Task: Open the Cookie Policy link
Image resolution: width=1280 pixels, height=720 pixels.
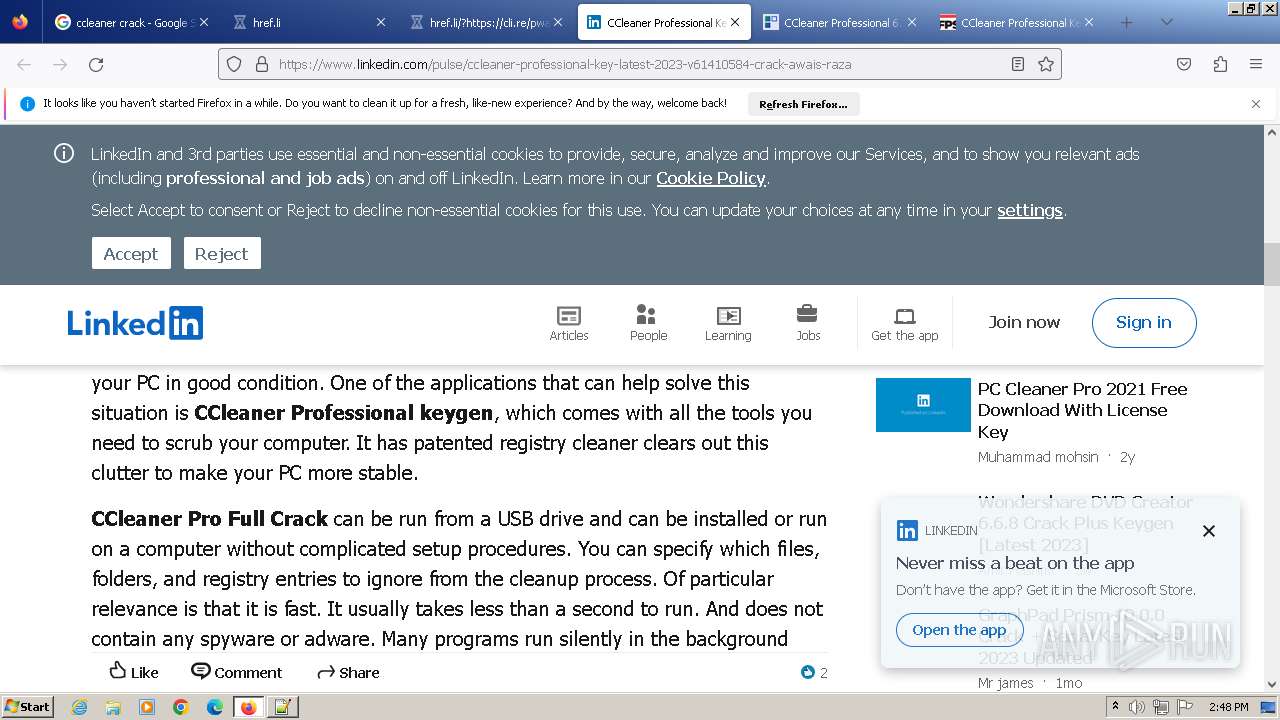Action: [x=711, y=178]
